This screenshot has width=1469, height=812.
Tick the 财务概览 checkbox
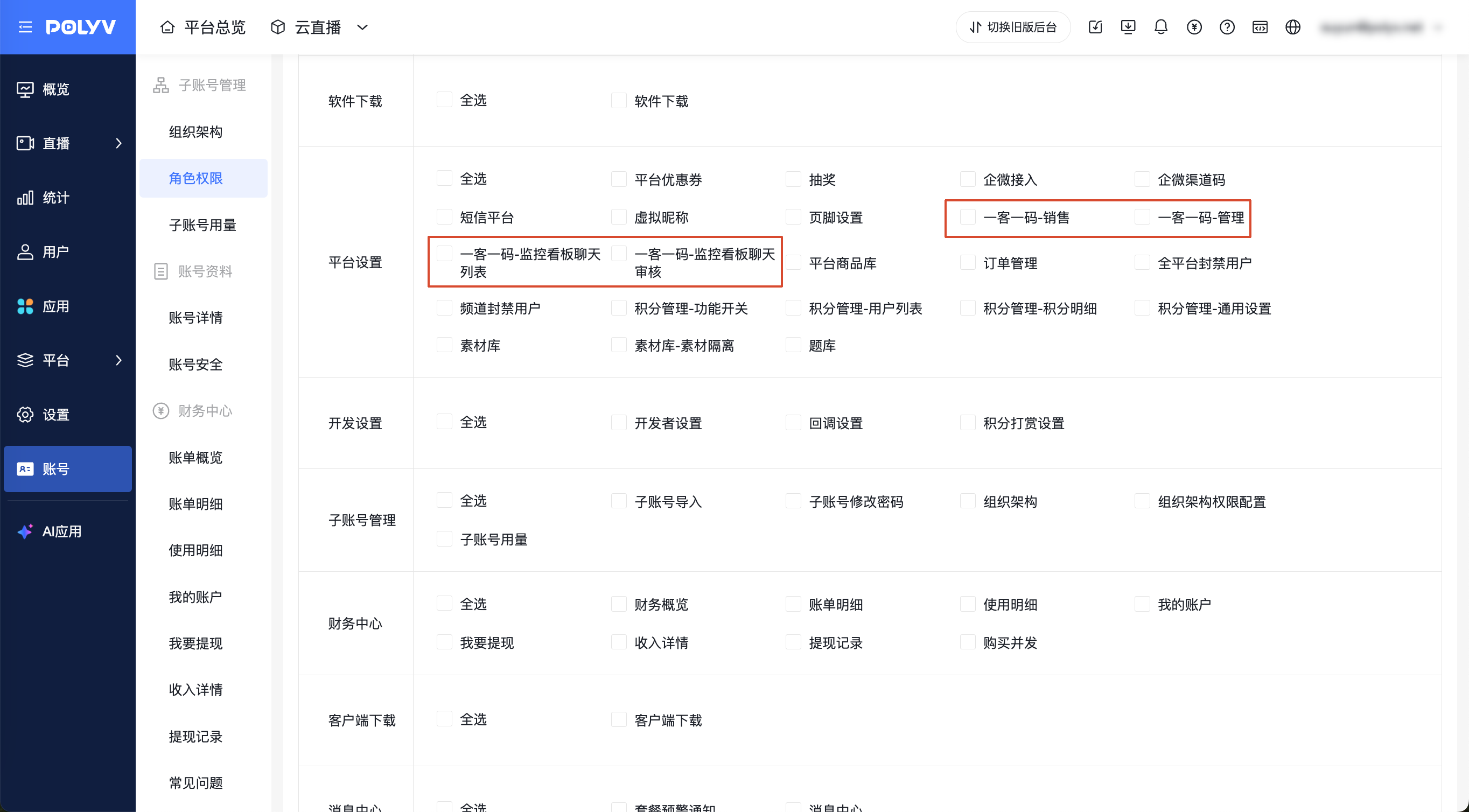pos(619,604)
